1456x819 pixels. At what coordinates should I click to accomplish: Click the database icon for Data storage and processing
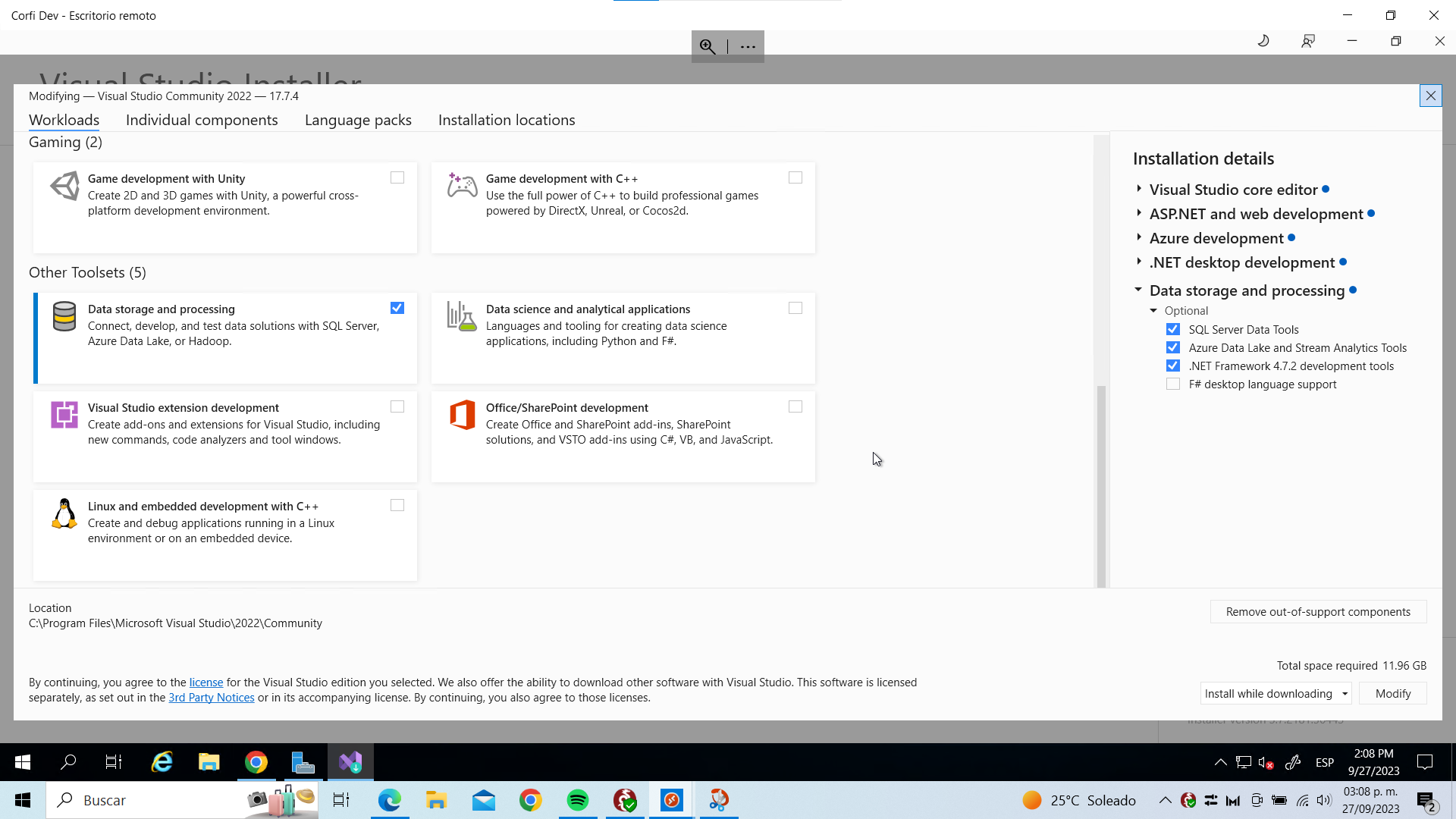[64, 316]
